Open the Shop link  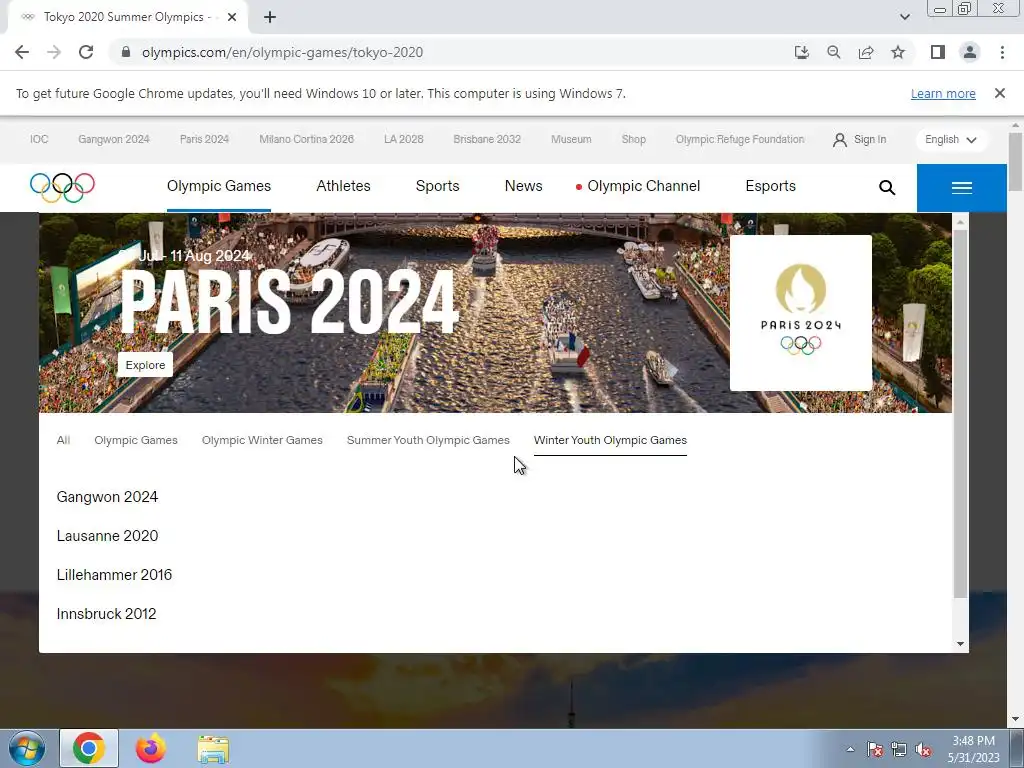click(633, 139)
